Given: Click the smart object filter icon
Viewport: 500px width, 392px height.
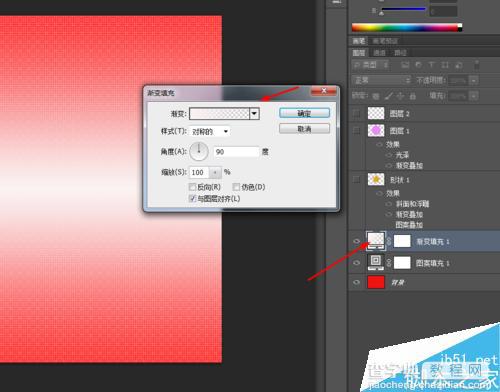Looking at the screenshot, I should tap(459, 65).
